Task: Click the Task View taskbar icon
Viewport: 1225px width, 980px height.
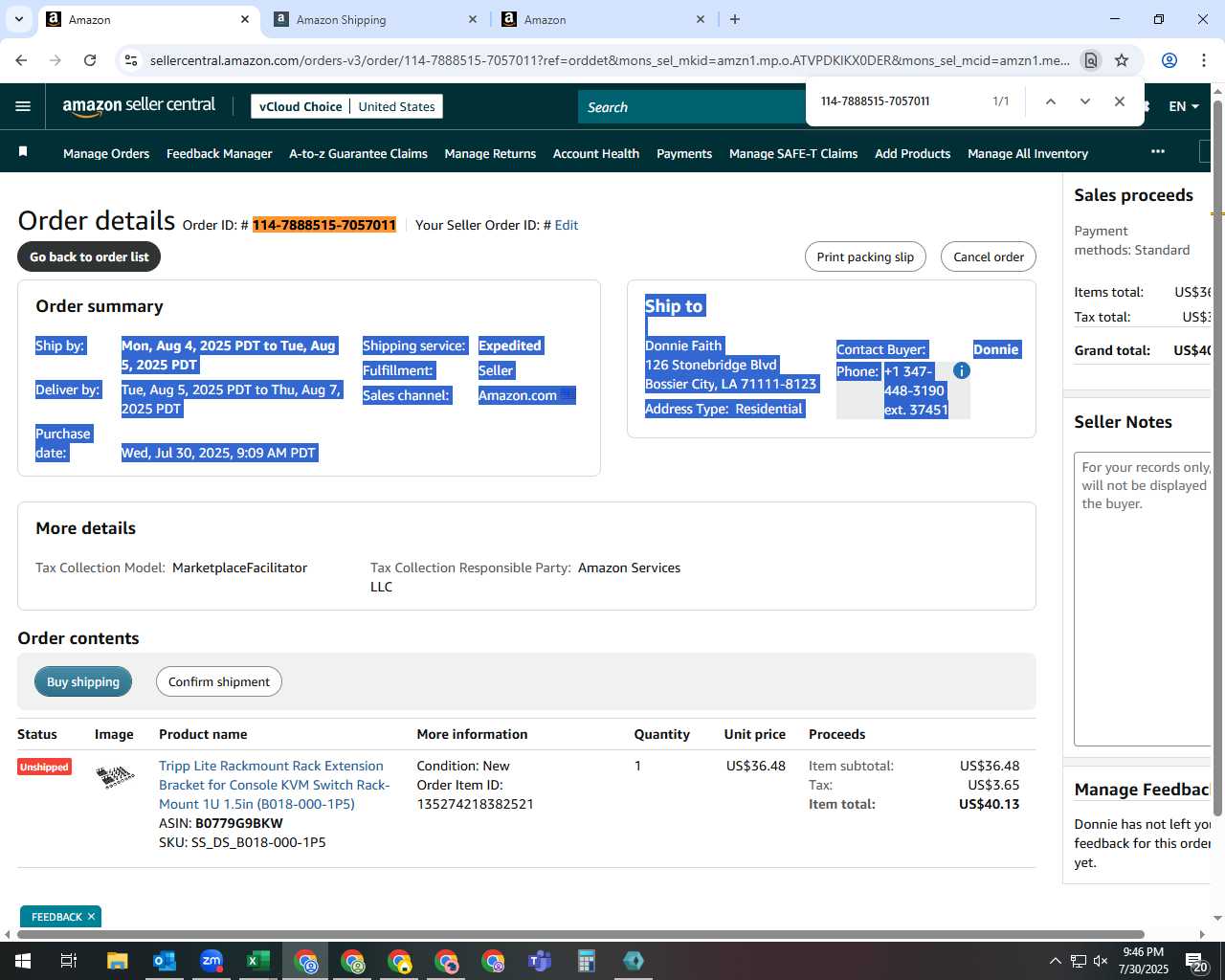Action: 69,961
